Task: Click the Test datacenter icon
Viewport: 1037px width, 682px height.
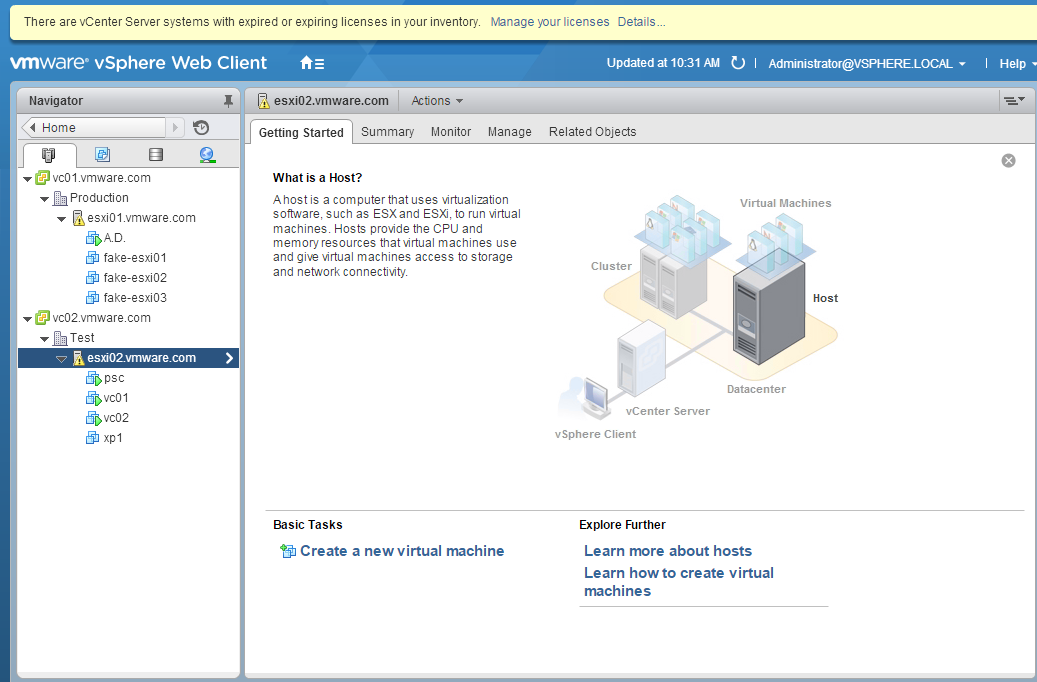Action: coord(60,338)
